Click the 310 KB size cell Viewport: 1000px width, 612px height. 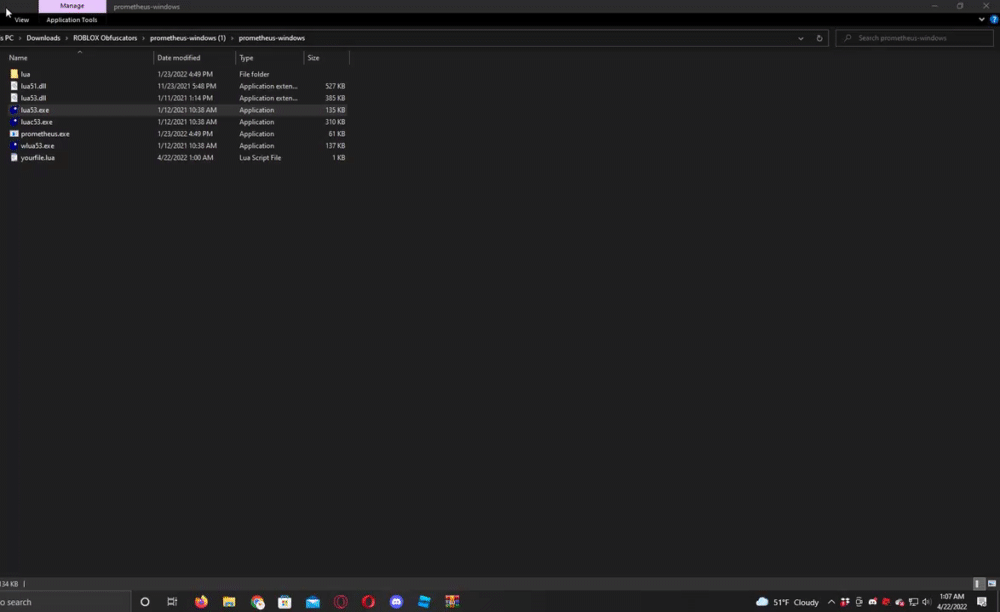335,122
